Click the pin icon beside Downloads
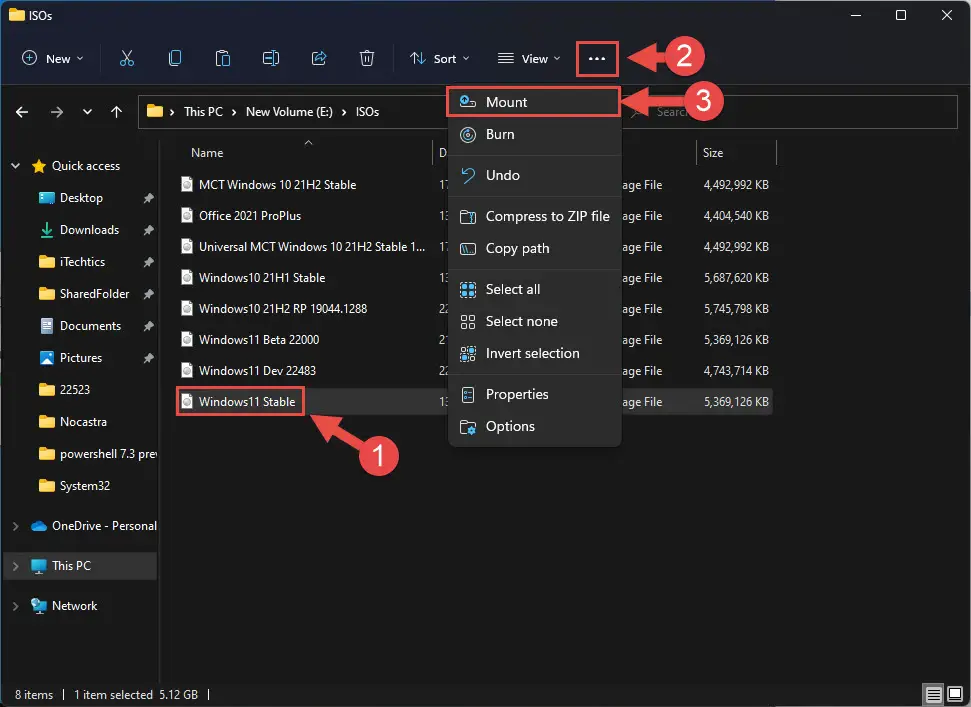Viewport: 971px width, 707px height. pyautogui.click(x=148, y=230)
